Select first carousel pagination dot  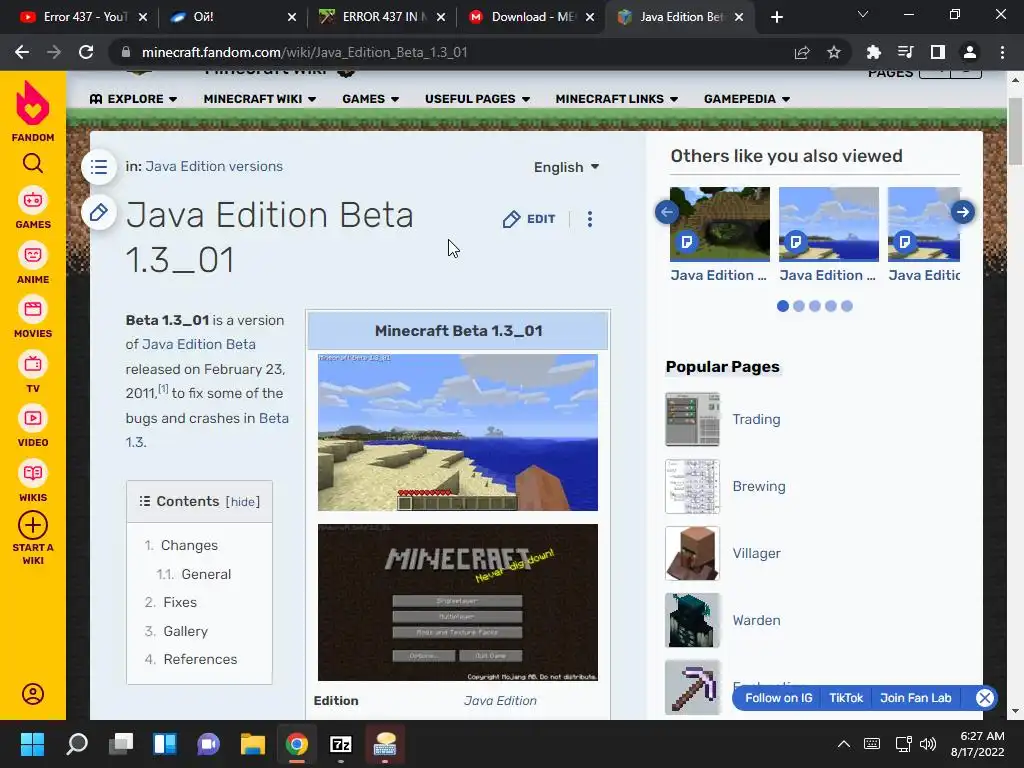pos(782,306)
